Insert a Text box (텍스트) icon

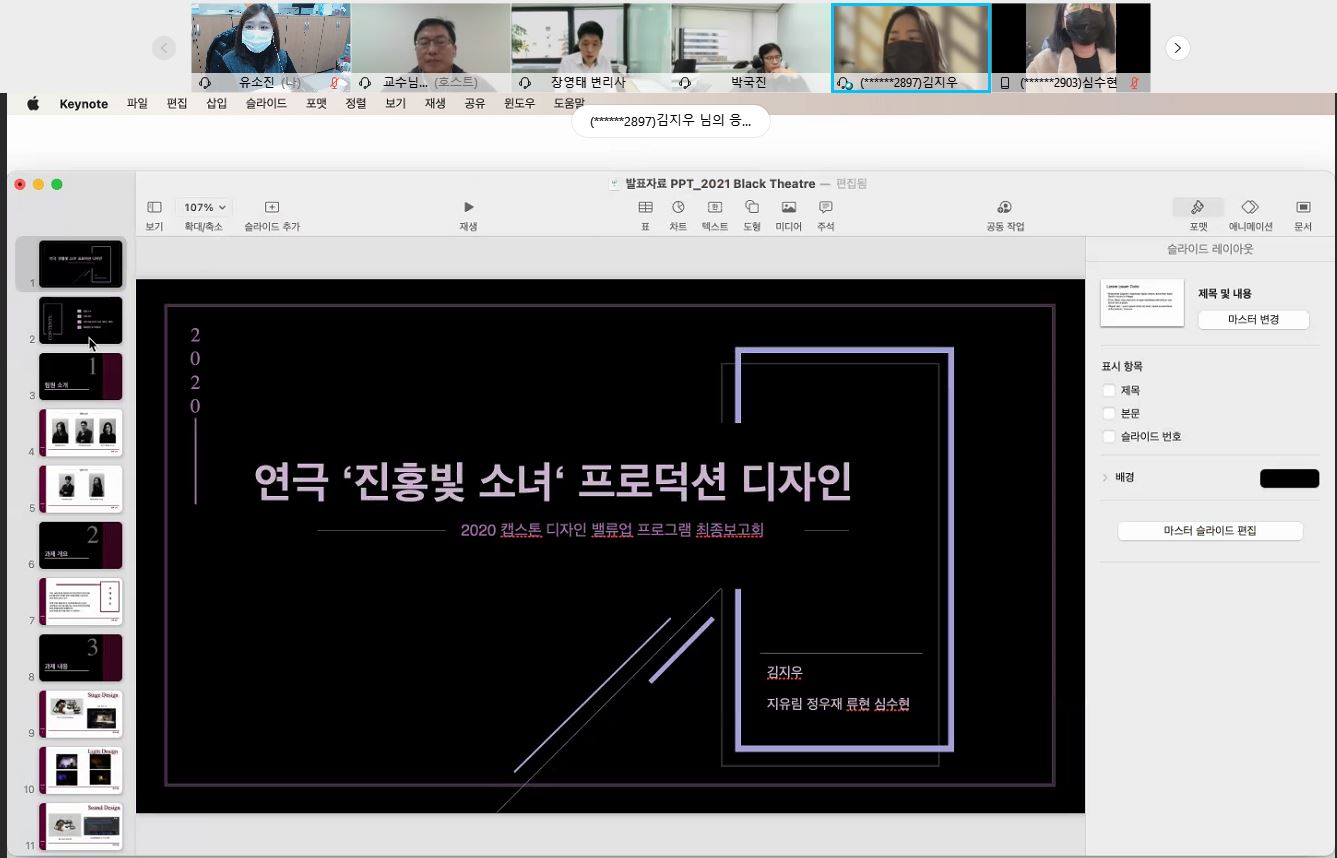click(x=715, y=208)
